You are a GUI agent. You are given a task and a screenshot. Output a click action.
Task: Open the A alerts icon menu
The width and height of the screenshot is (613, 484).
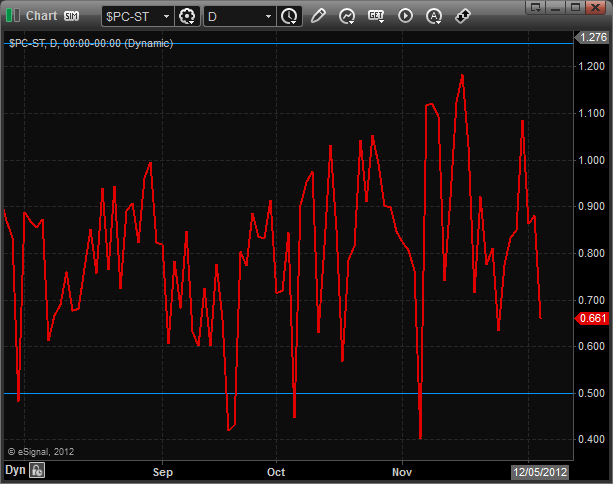pos(434,16)
